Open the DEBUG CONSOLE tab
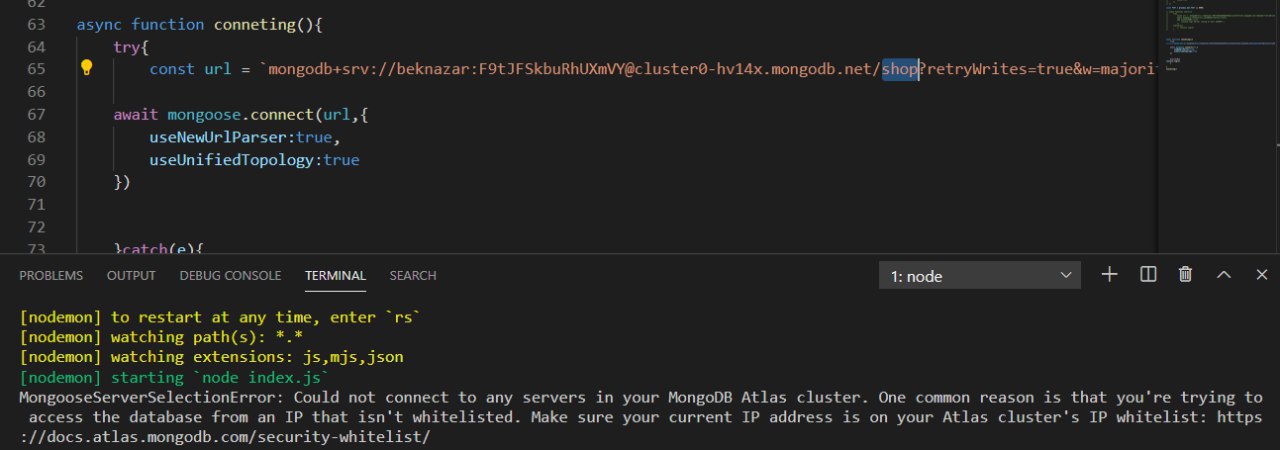The height and width of the screenshot is (450, 1280). (x=230, y=275)
